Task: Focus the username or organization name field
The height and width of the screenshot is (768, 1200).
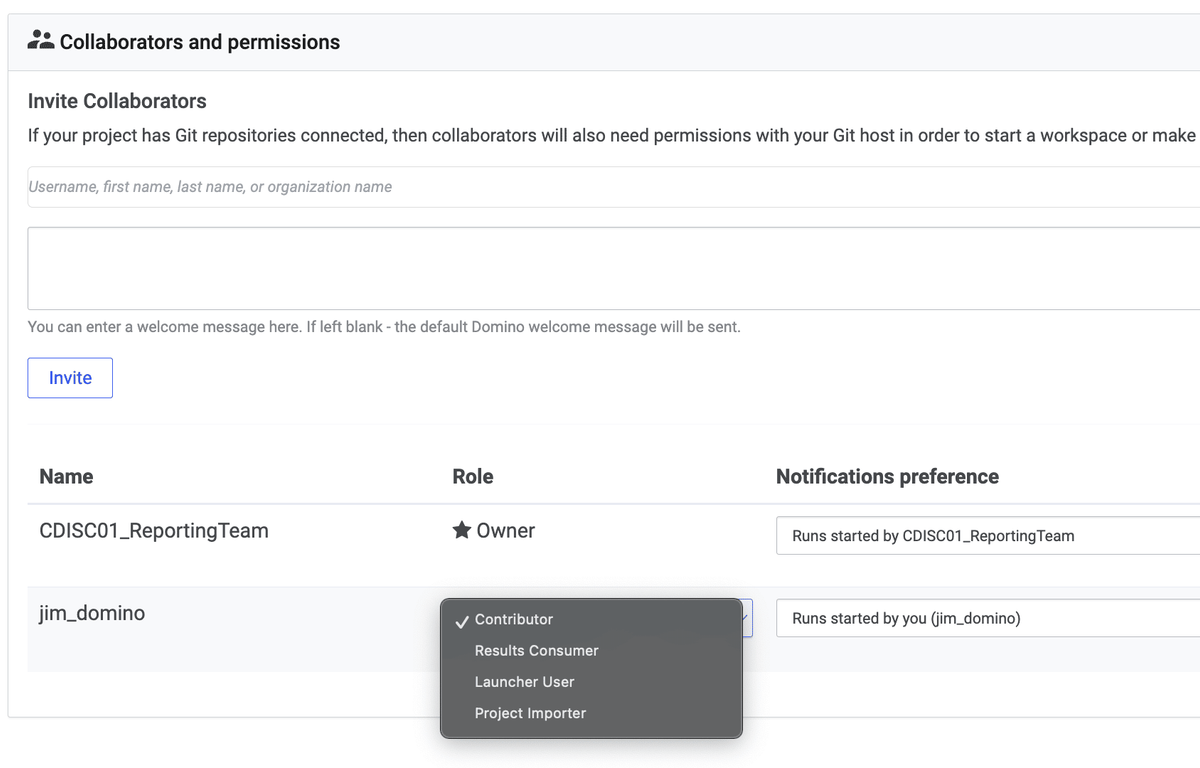Action: click(600, 187)
